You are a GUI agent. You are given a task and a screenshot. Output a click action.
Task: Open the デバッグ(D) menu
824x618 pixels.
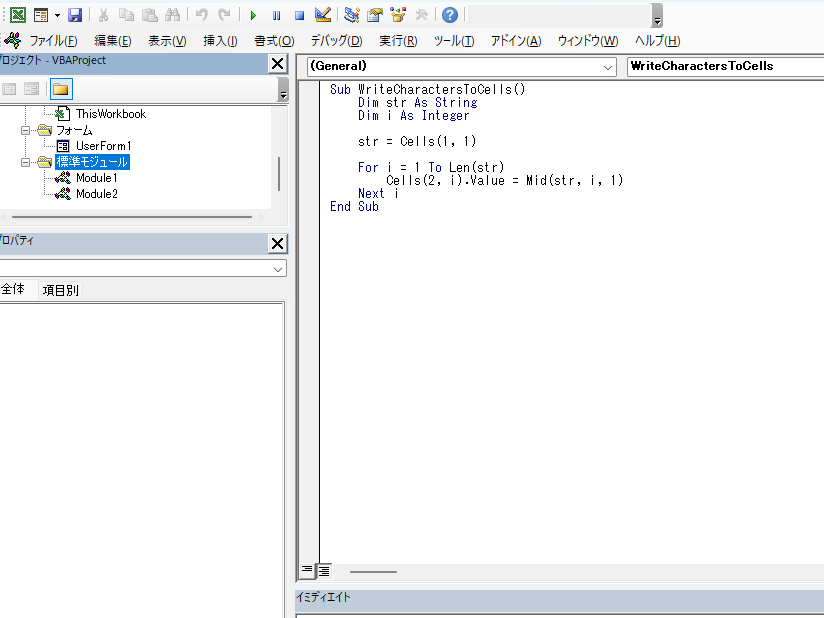tap(336, 41)
